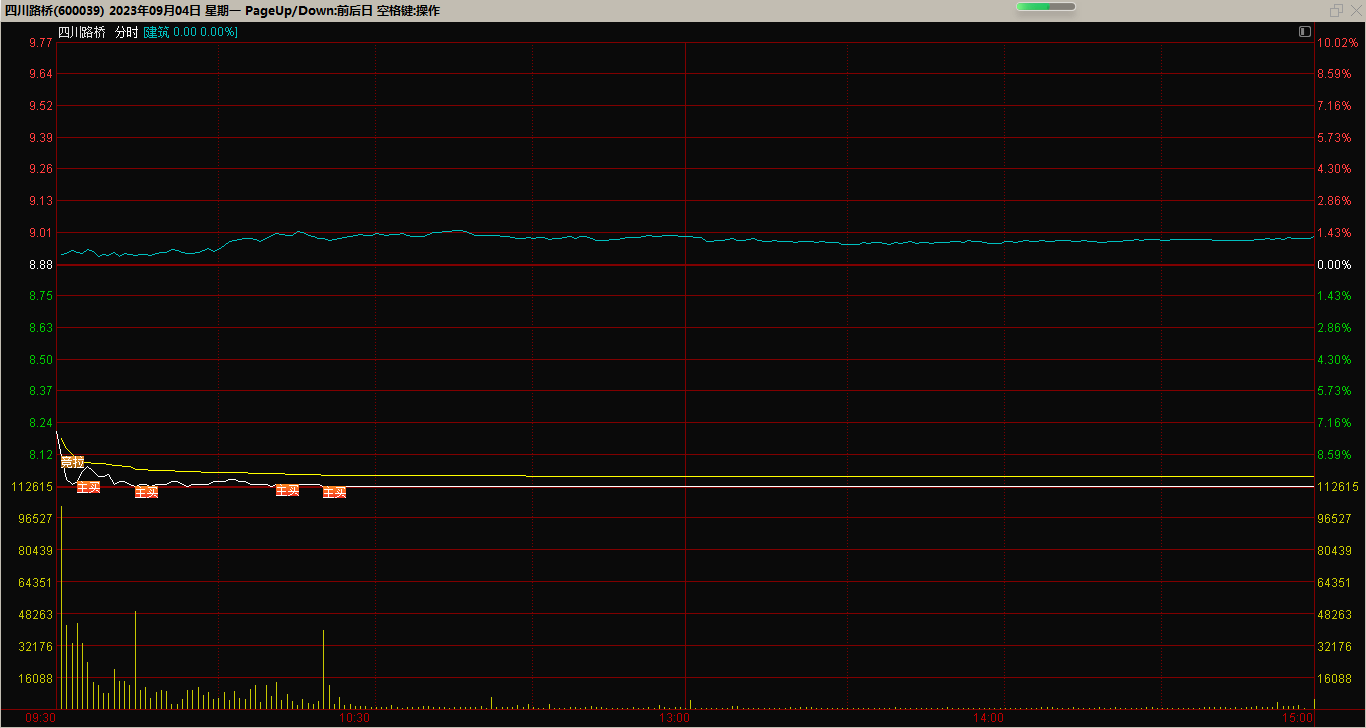Click the 10:30 time axis label
This screenshot has width=1366, height=728.
coord(355,718)
